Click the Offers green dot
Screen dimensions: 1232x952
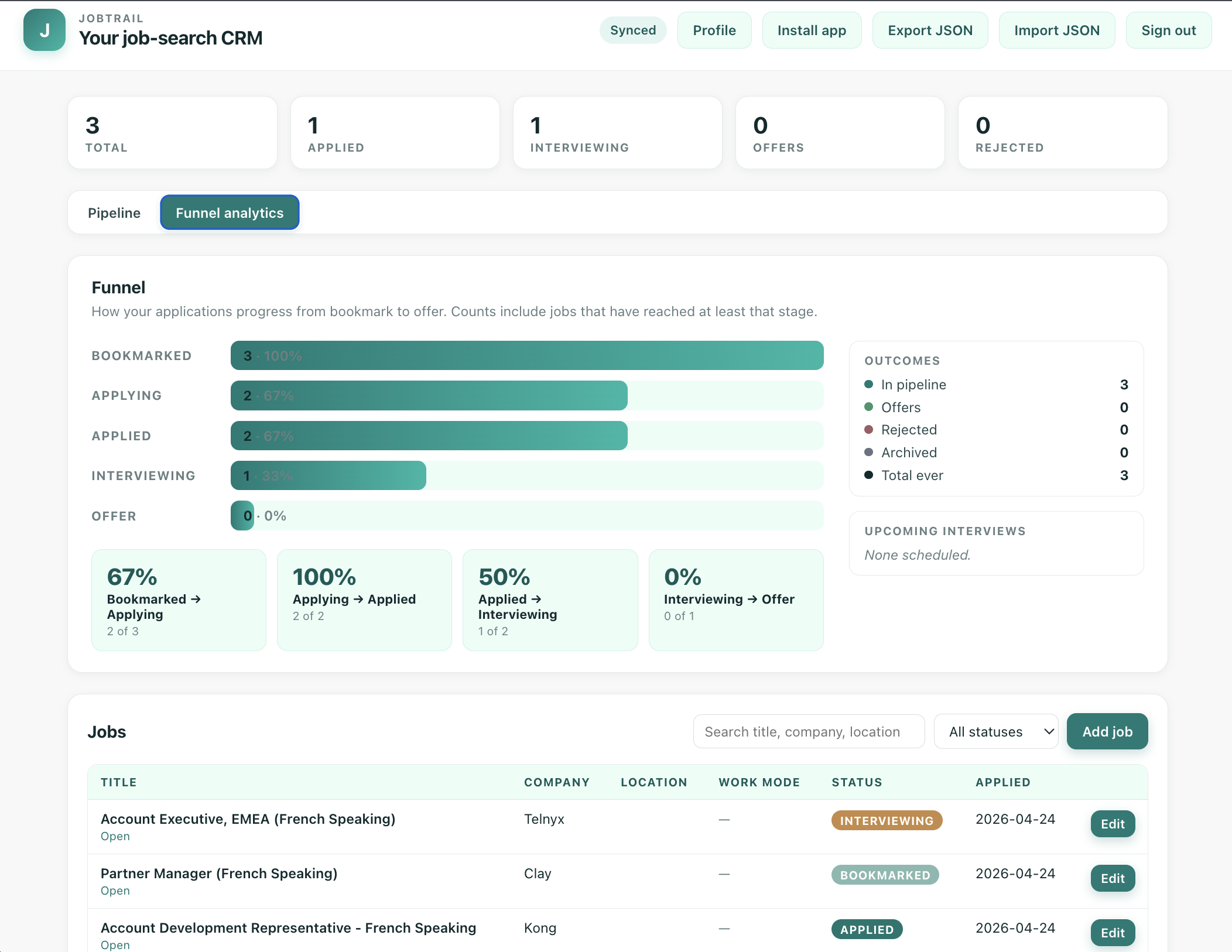869,407
